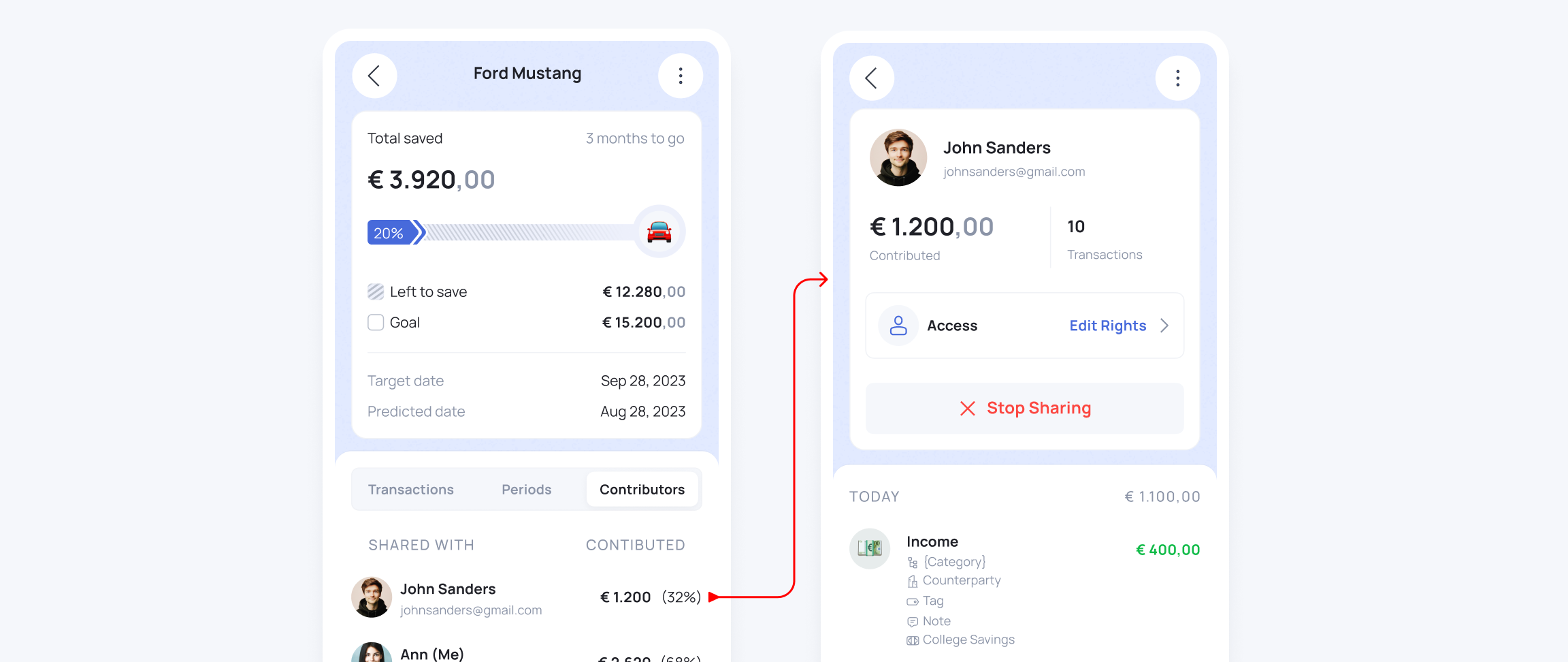Click the Stop Sharing button
This screenshot has height=662, width=1568.
click(1025, 408)
